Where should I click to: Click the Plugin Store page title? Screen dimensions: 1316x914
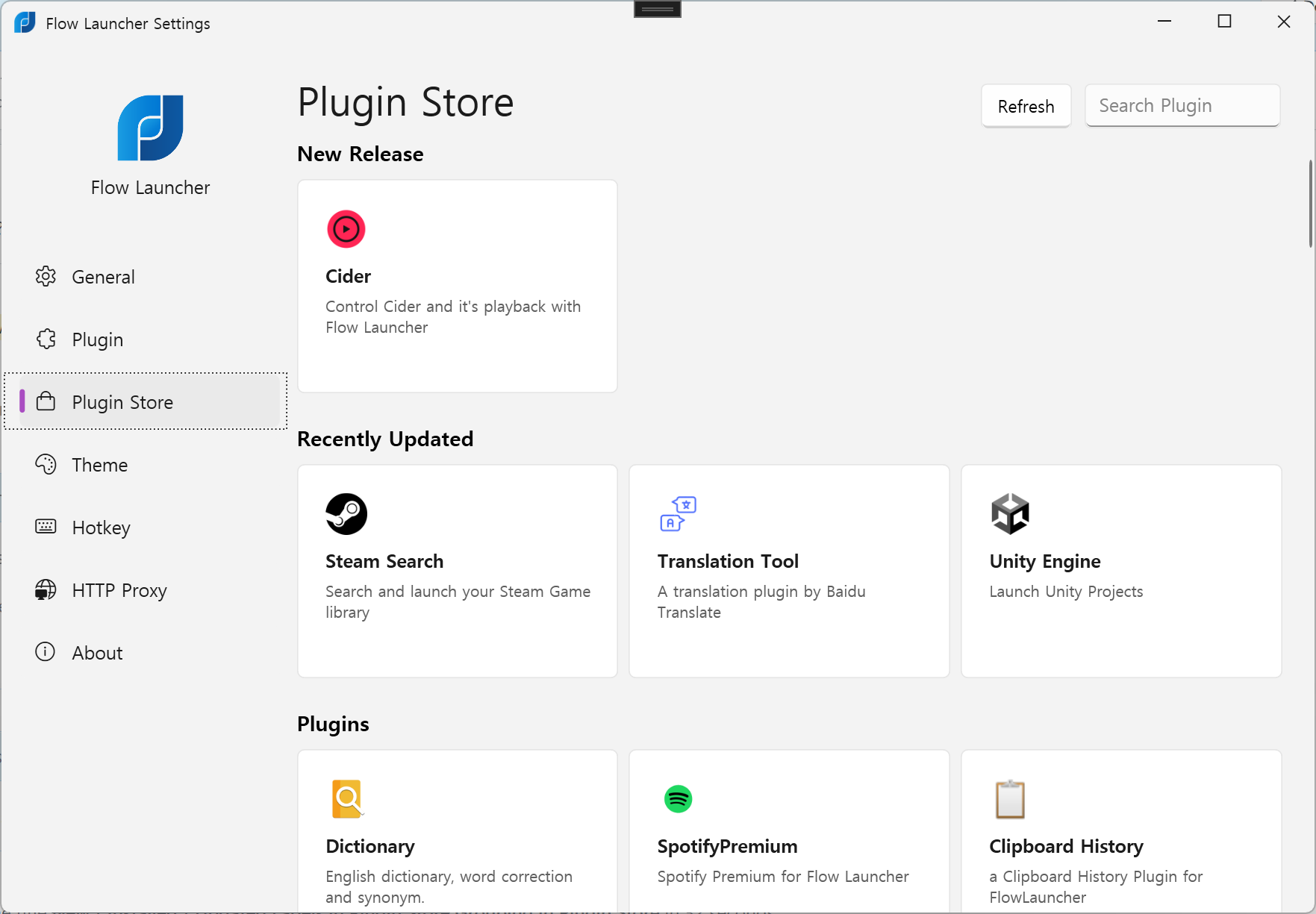405,102
